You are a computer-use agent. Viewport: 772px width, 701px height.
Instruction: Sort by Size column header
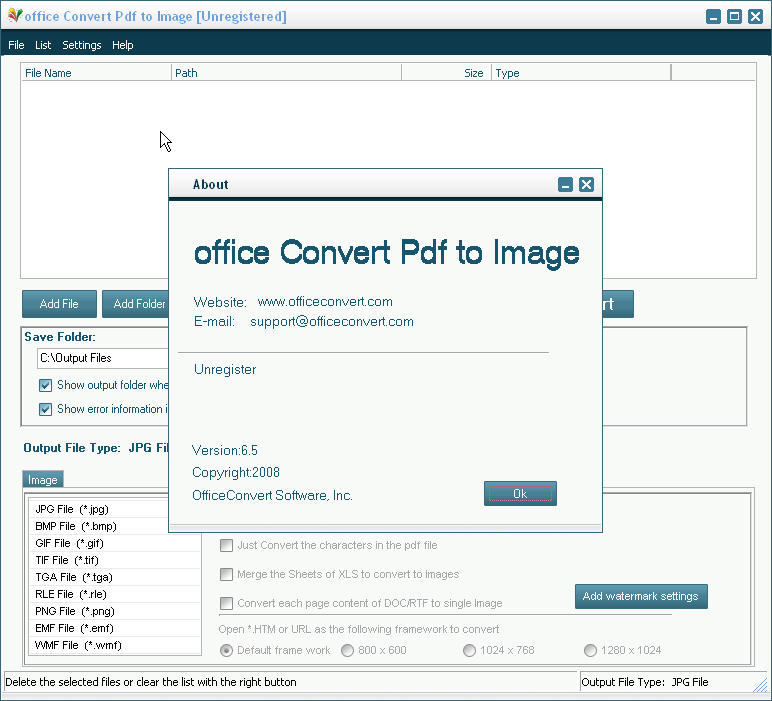point(446,73)
